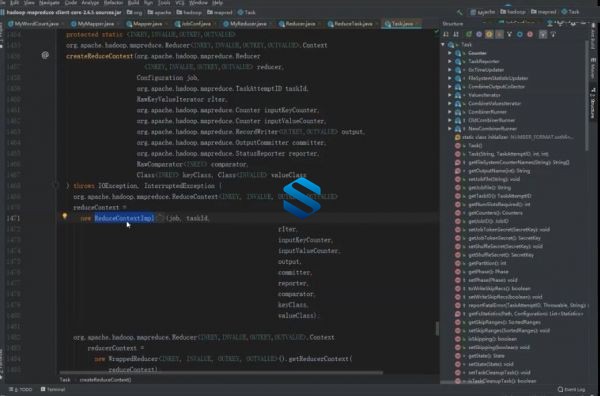Click the class icon beside Counter
600x396 pixels.
(458, 53)
